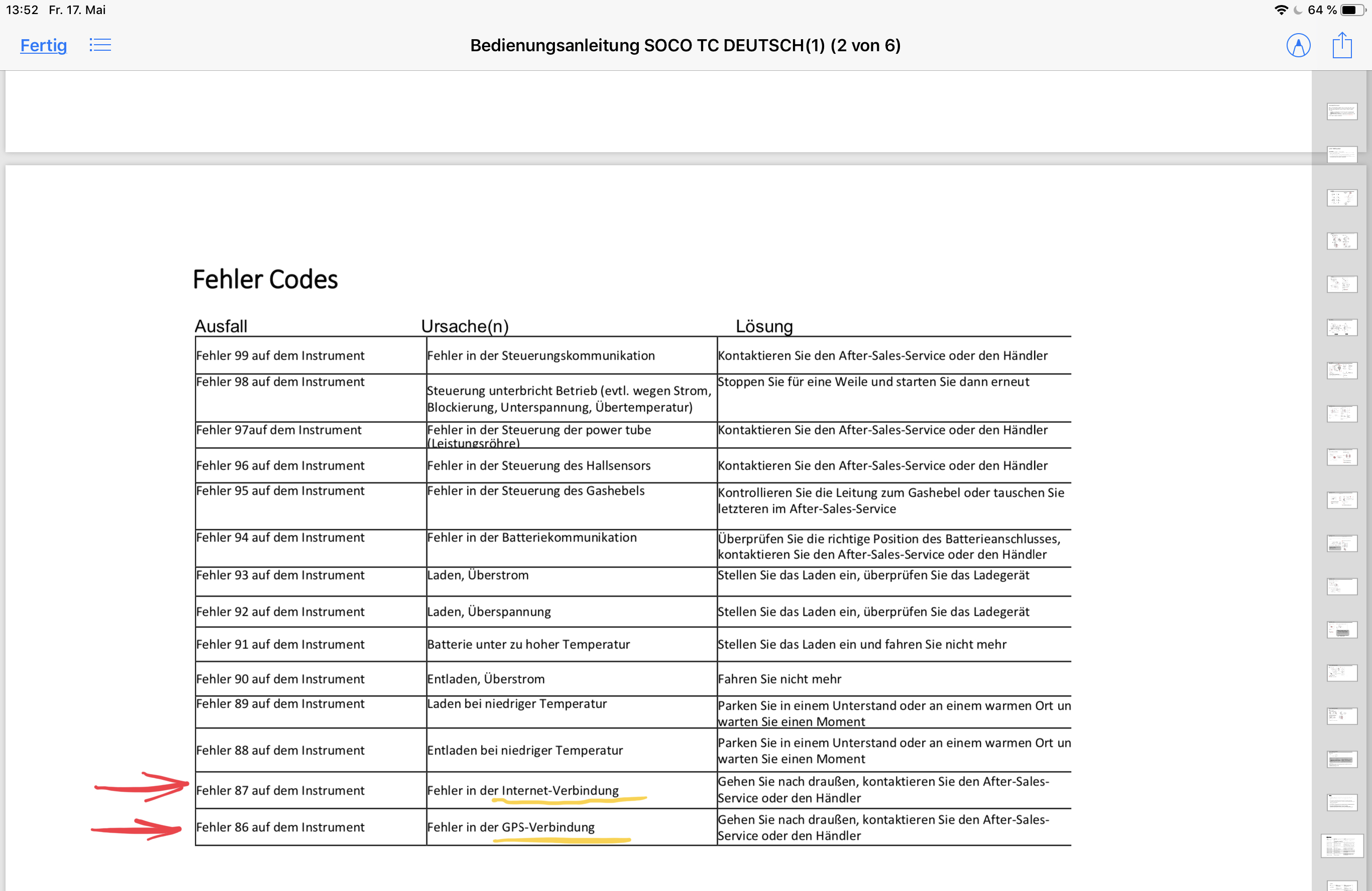Tap the Lösung column header

coord(764,326)
